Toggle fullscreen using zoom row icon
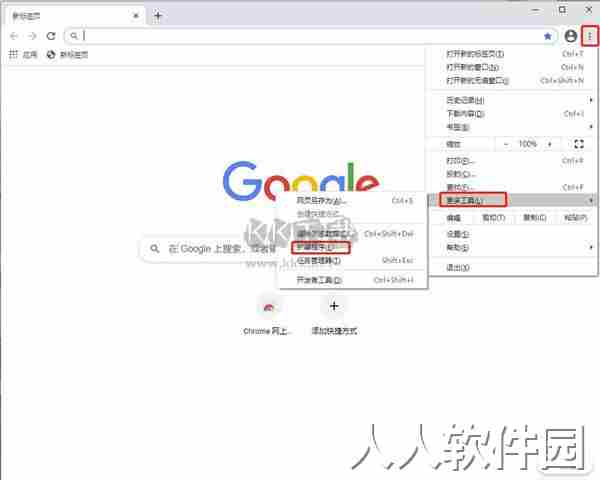The height and width of the screenshot is (480, 600). coord(579,144)
